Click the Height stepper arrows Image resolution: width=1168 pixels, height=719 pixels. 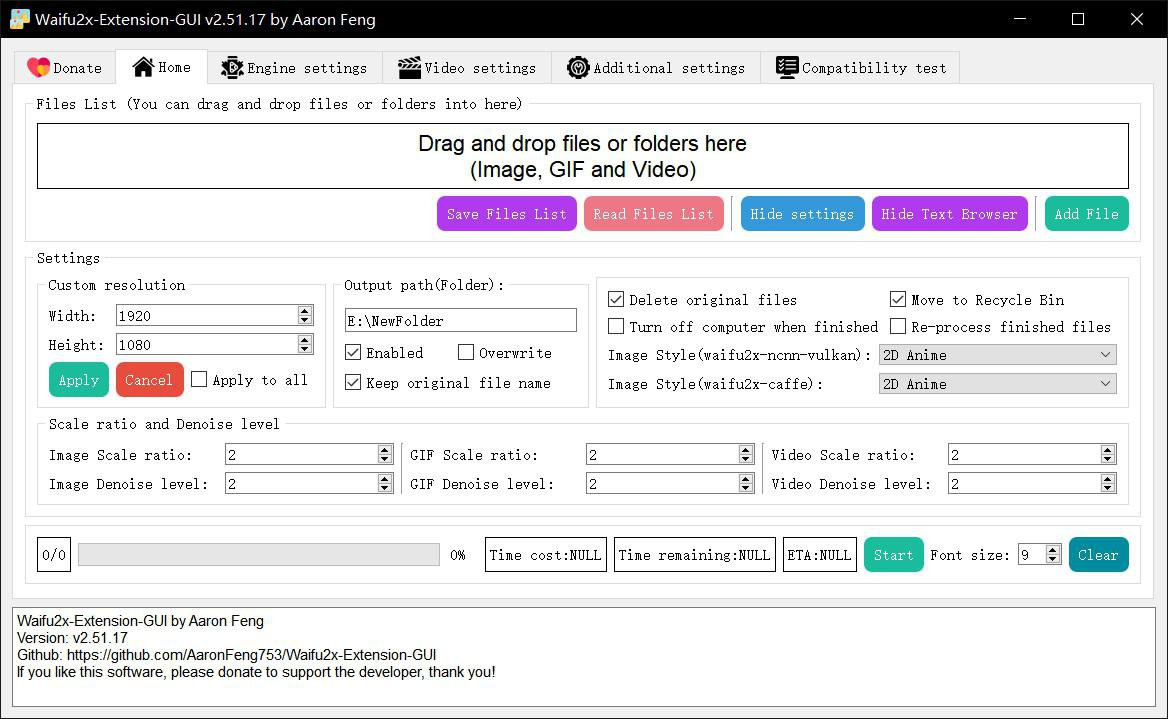coord(305,344)
